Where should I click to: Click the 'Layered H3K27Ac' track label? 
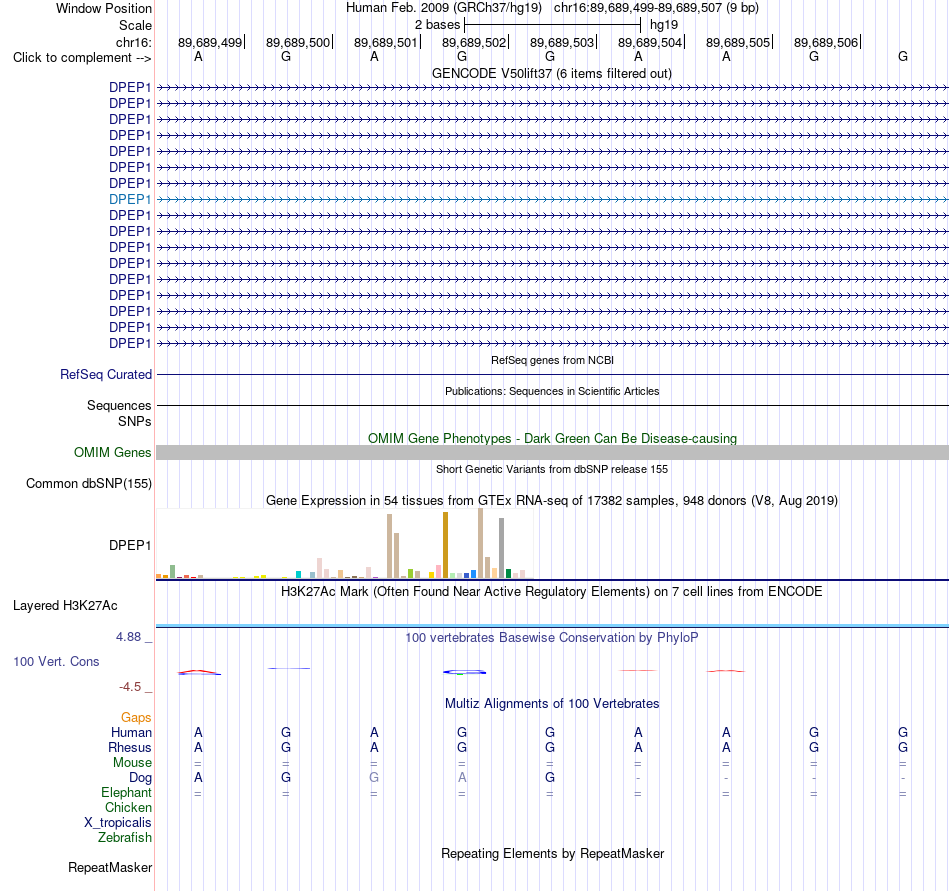65,606
